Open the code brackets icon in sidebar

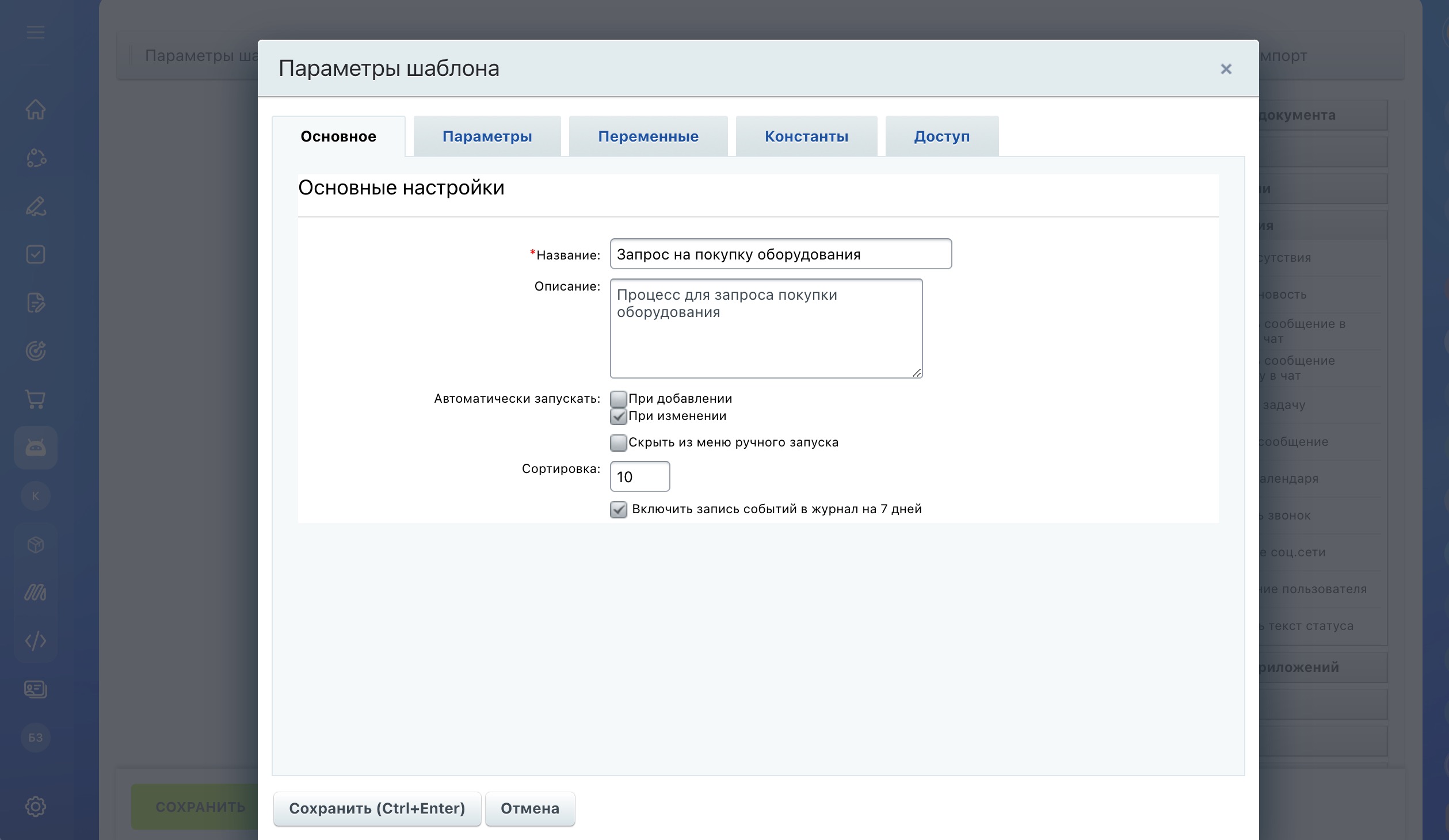(x=36, y=641)
